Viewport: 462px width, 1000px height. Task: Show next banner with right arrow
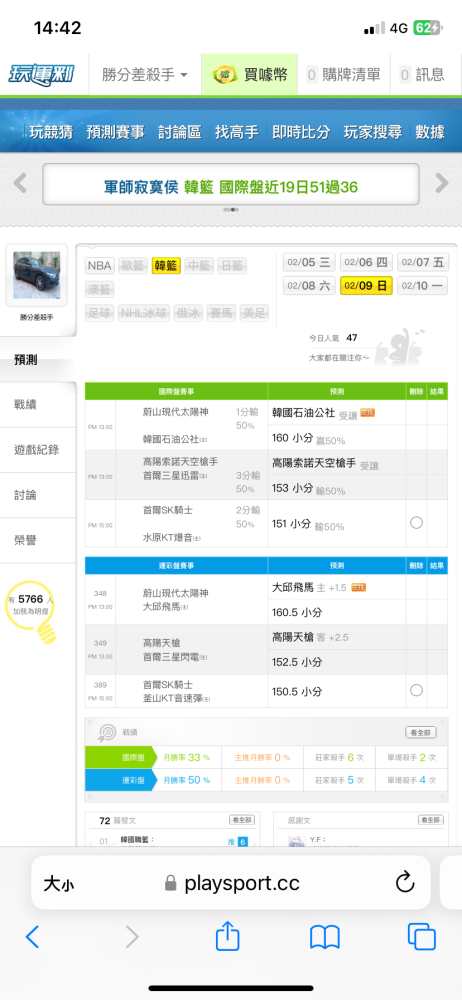[442, 184]
